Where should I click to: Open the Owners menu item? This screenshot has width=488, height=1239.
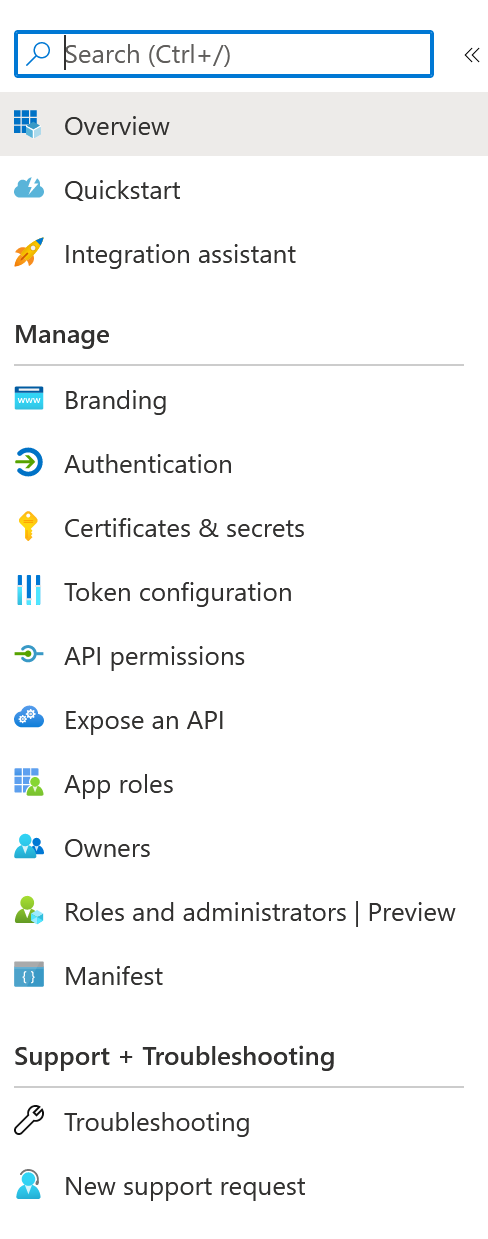[244, 848]
